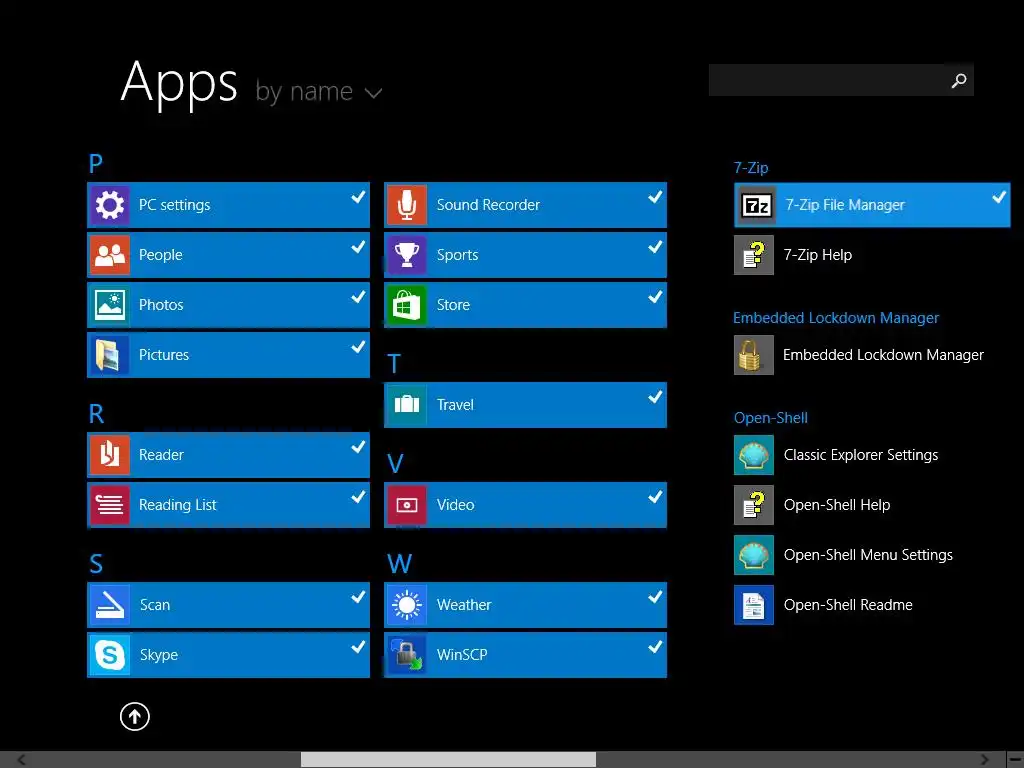This screenshot has height=768, width=1024.
Task: Toggle the WinSCP tile checkmark
Action: click(x=655, y=647)
